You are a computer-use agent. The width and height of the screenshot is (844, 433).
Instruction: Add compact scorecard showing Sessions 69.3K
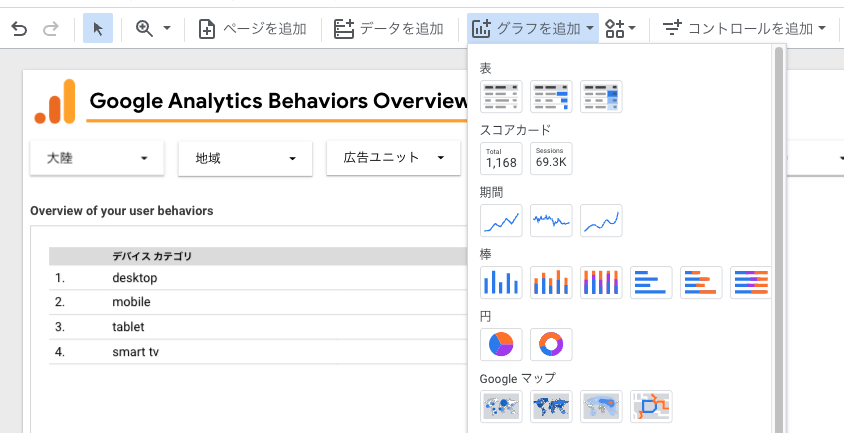click(x=551, y=158)
